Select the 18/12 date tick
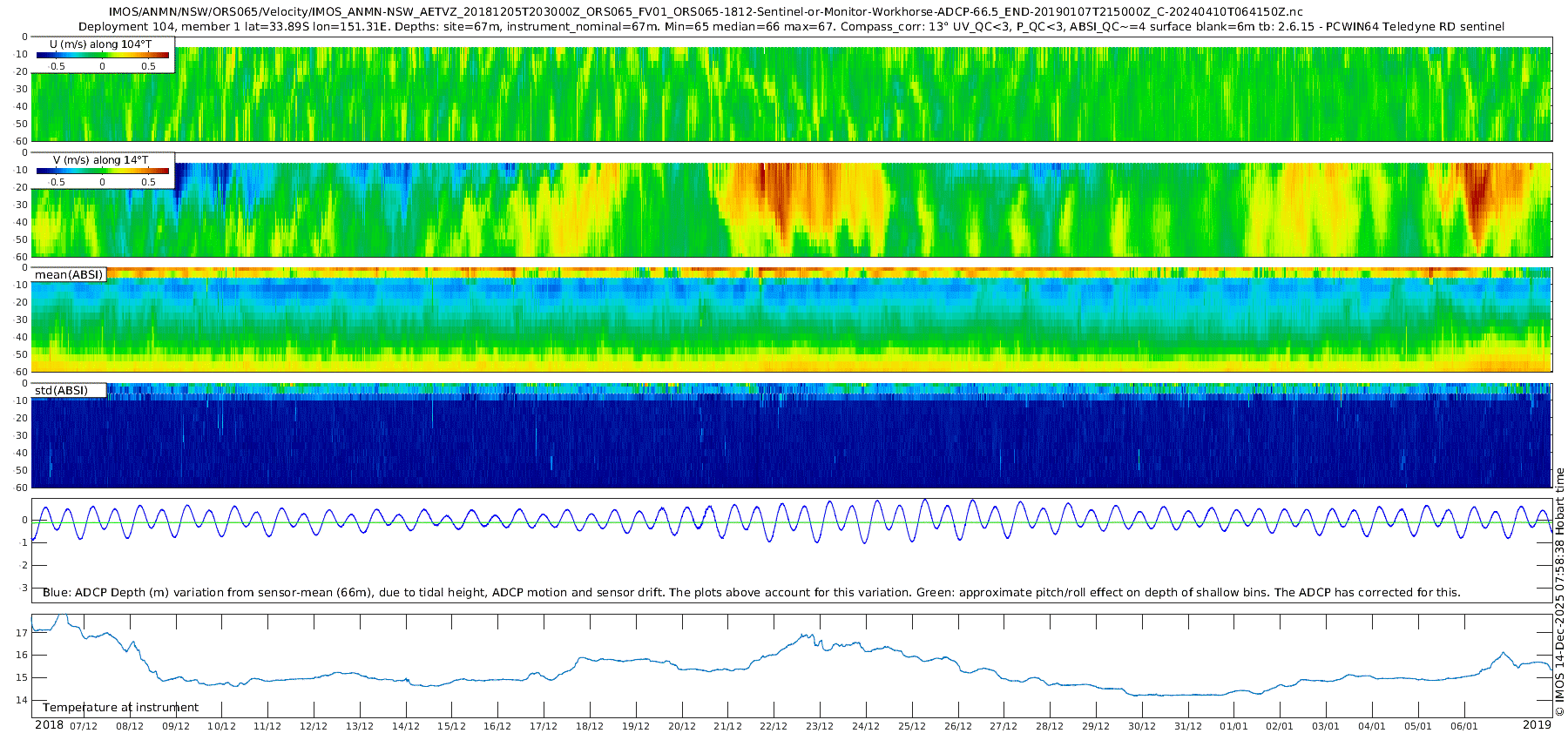Viewport: 1568px width, 740px height. (590, 727)
